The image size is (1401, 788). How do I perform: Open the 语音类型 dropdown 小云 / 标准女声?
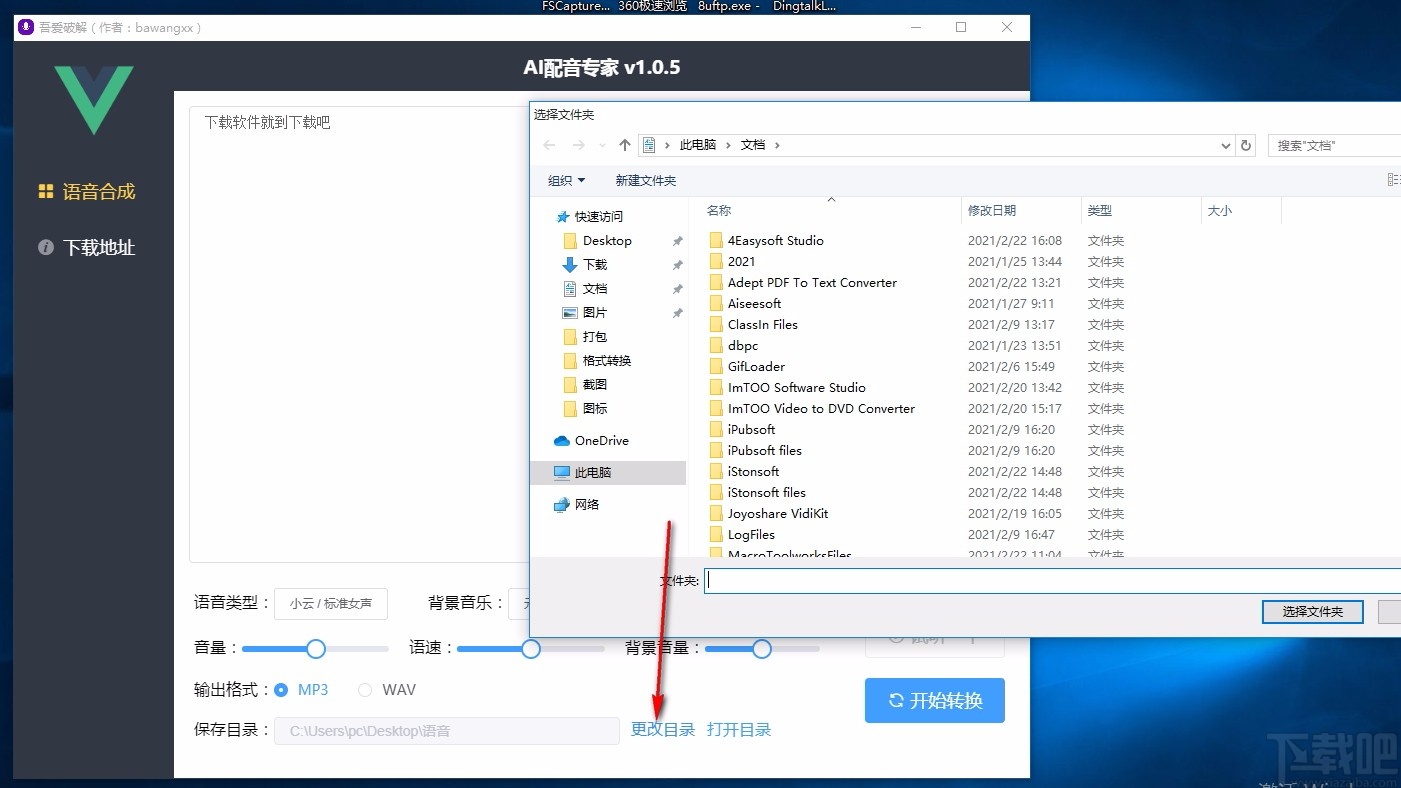331,603
